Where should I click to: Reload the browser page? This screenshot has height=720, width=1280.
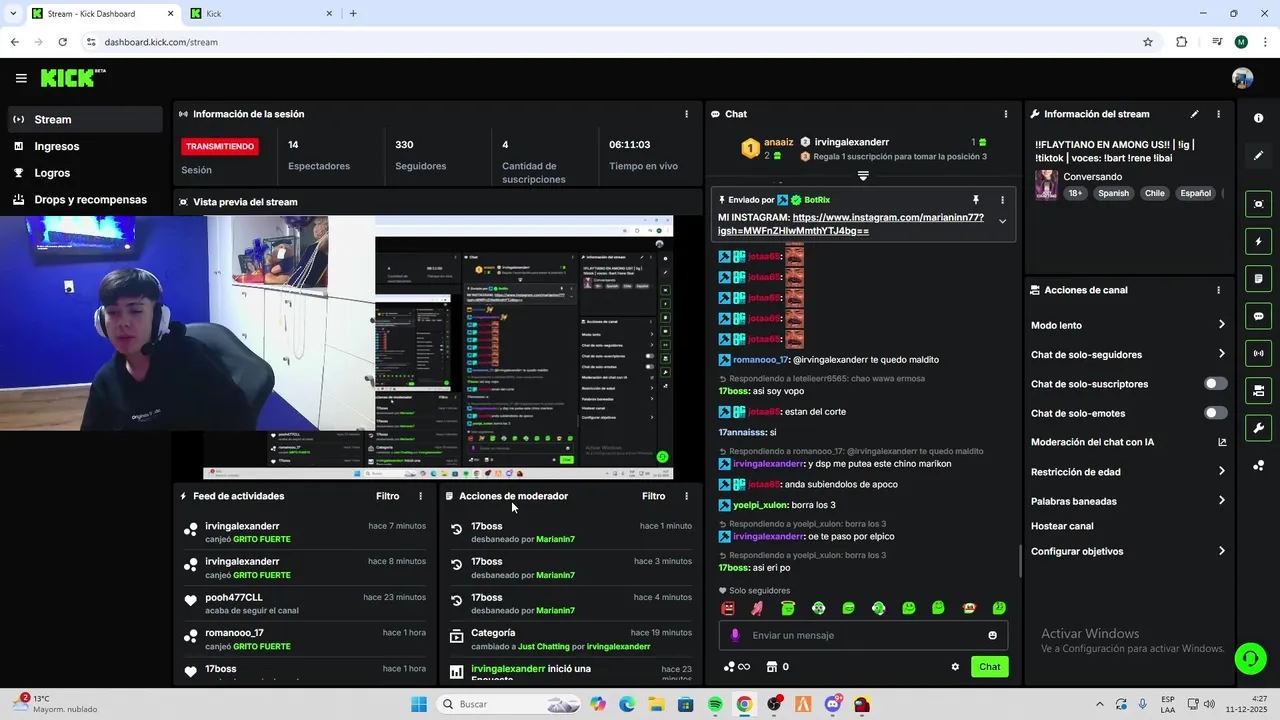(62, 42)
